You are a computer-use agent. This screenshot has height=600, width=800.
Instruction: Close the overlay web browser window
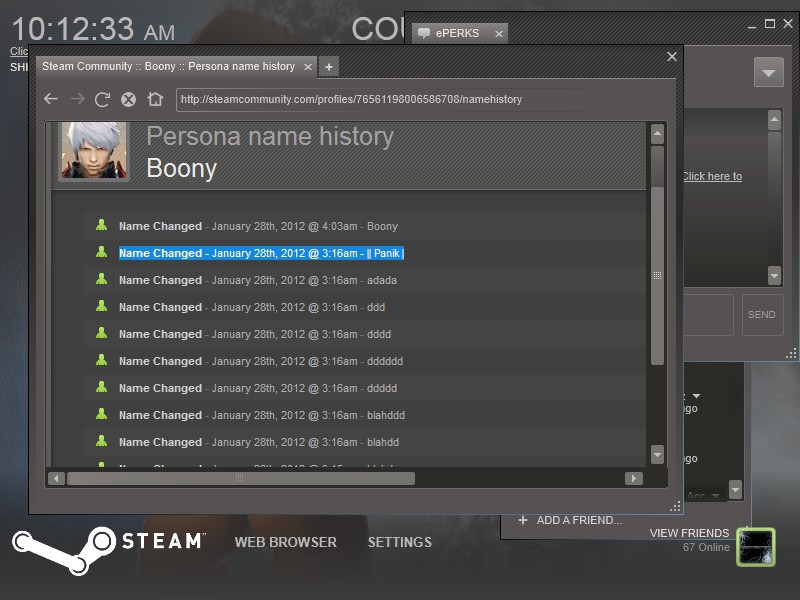pyautogui.click(x=671, y=57)
